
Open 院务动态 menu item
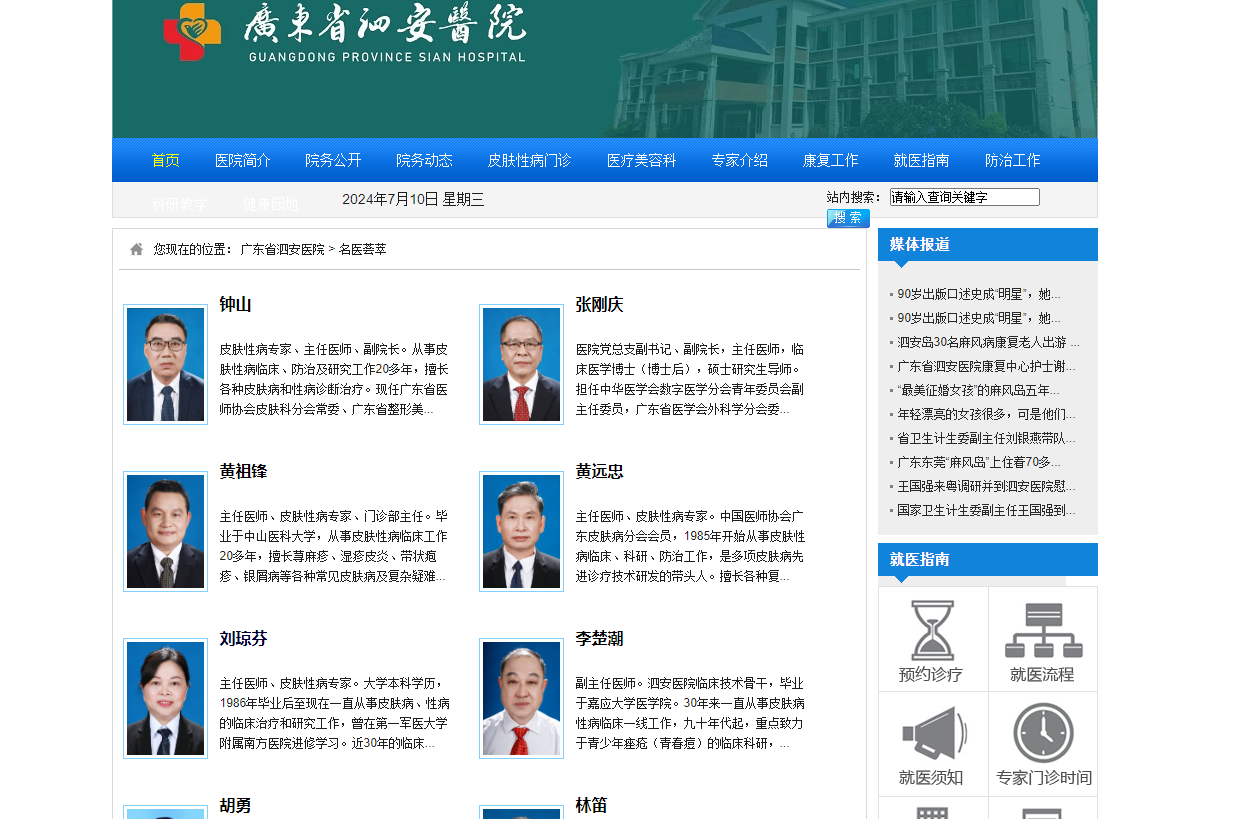[424, 160]
